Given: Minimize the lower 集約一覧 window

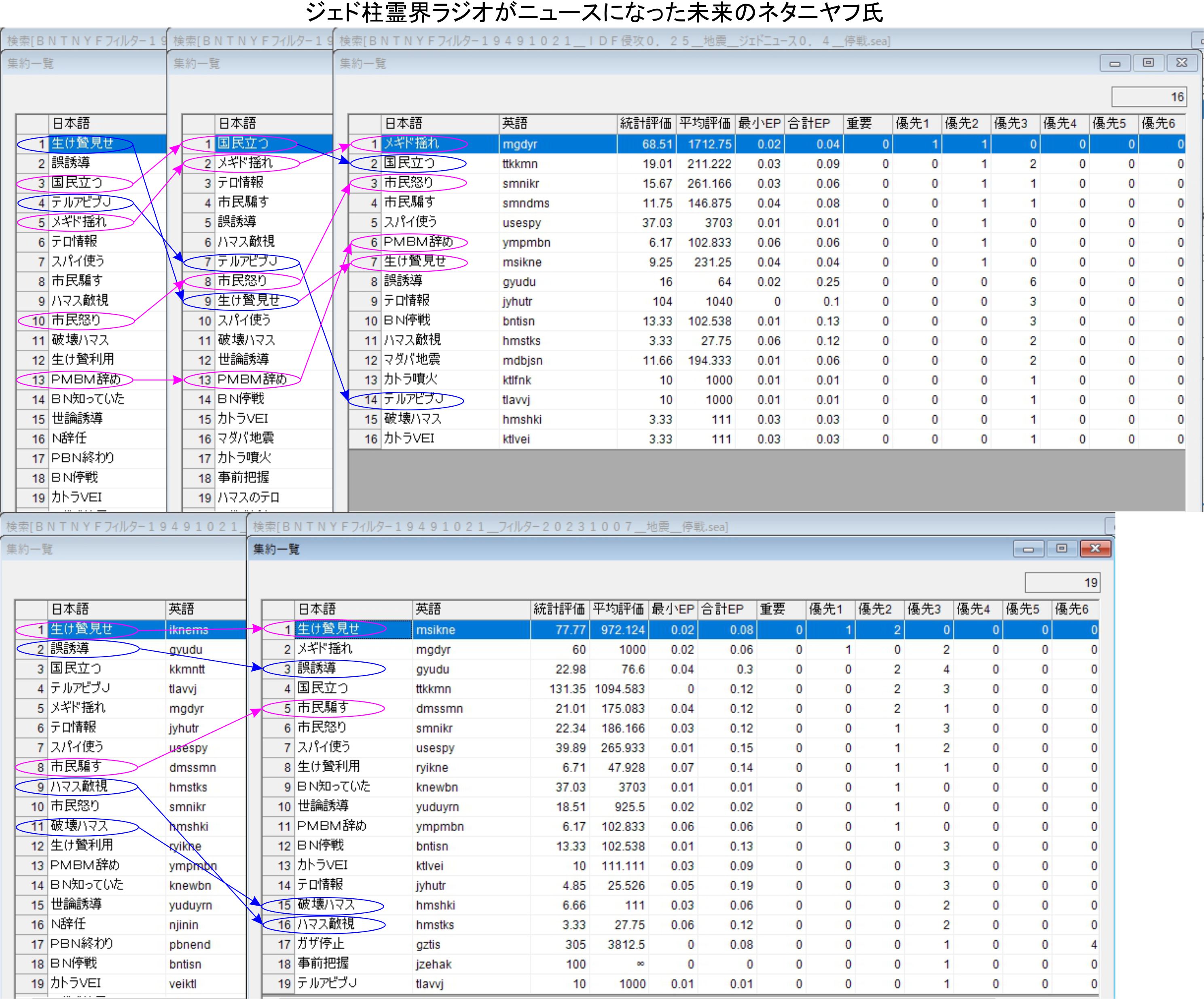Looking at the screenshot, I should point(1028,549).
